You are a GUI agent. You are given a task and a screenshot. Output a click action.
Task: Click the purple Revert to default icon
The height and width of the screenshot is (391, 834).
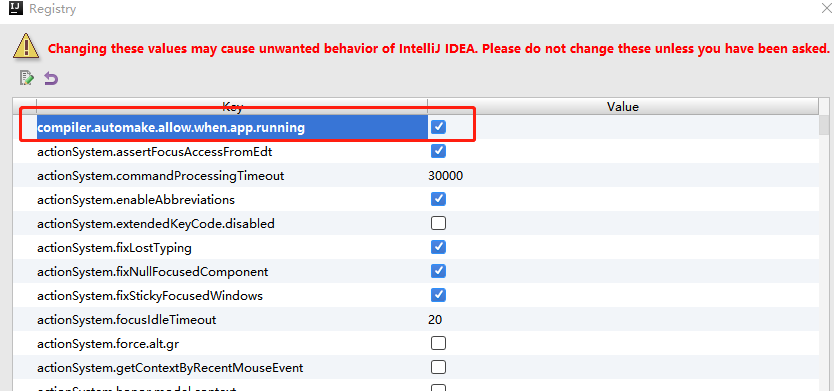[51, 78]
